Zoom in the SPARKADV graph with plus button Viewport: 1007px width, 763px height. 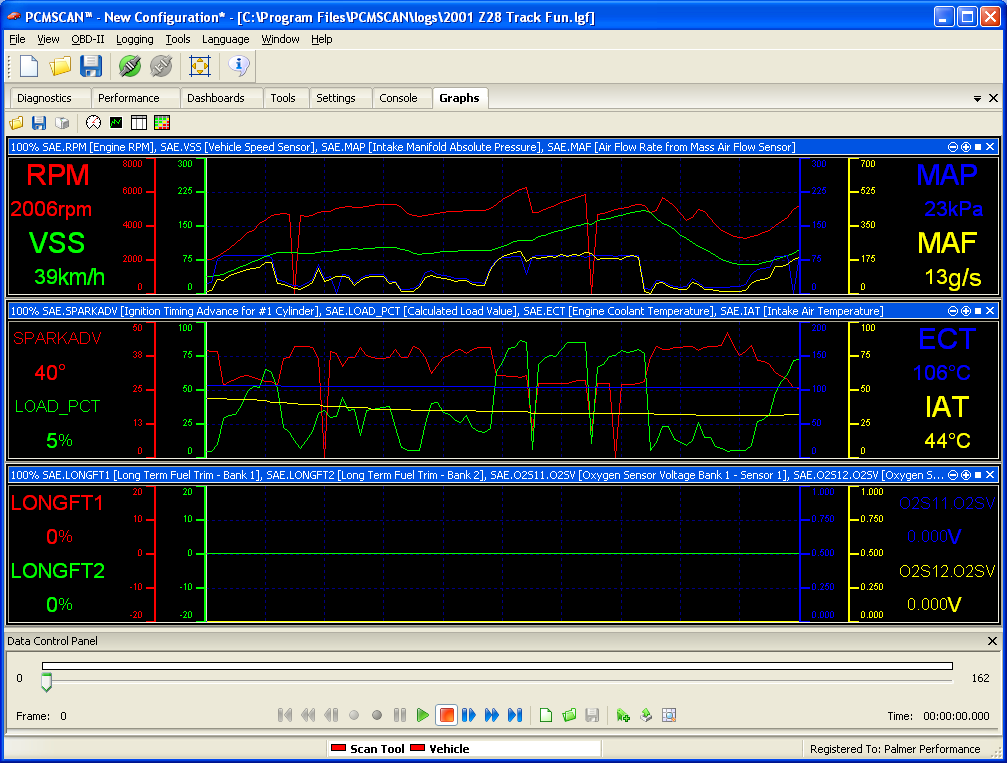tap(966, 311)
